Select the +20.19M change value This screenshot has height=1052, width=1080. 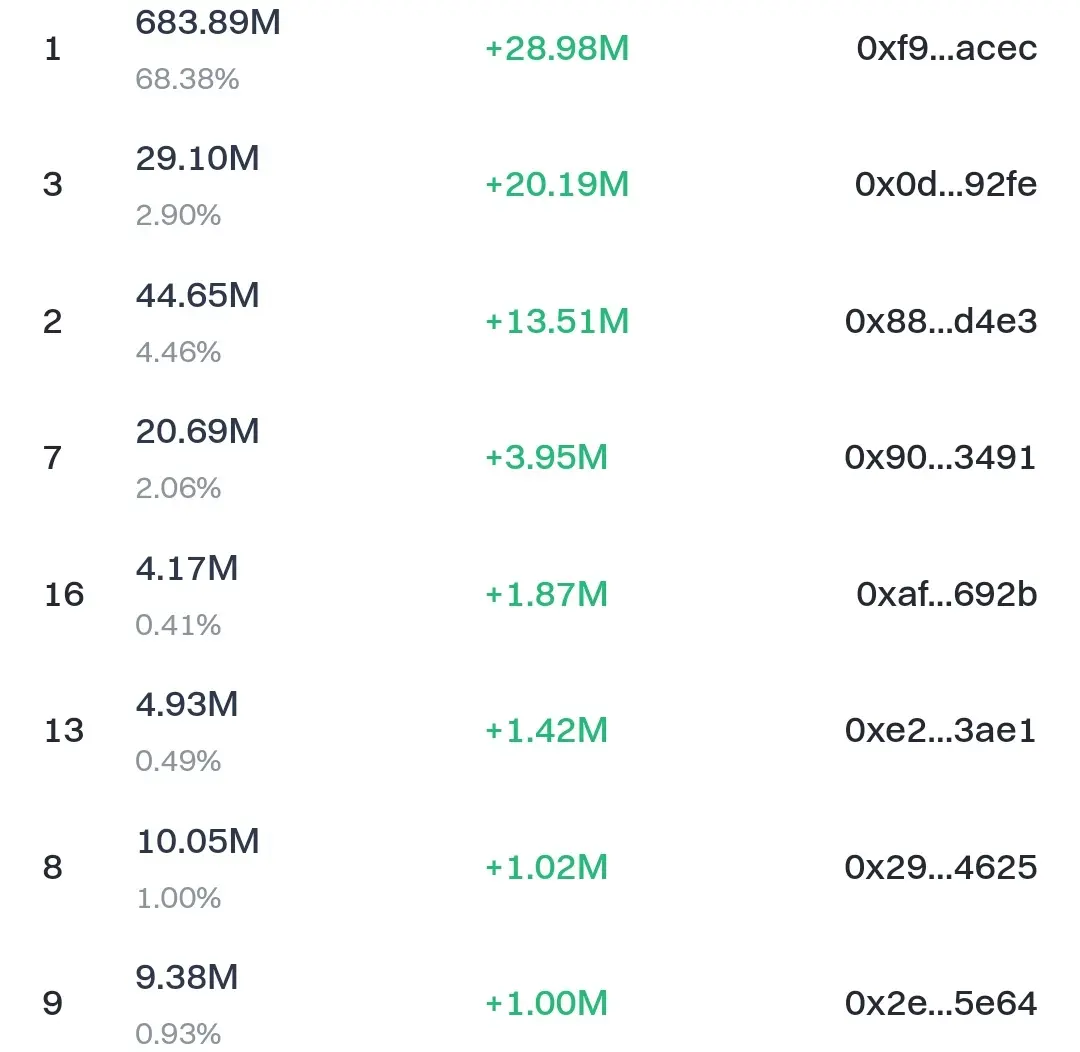coord(557,184)
